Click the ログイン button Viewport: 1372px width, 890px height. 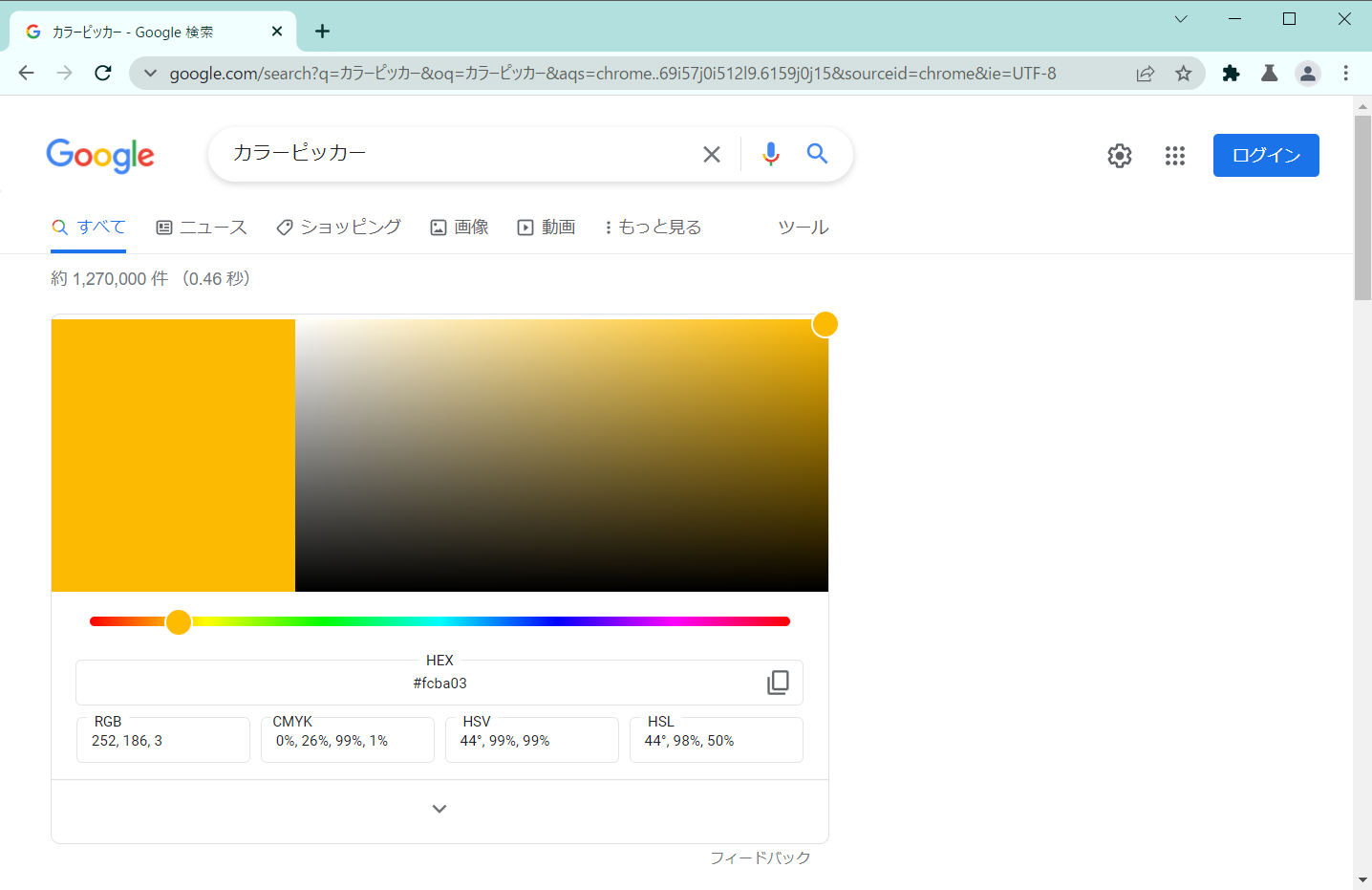point(1266,155)
